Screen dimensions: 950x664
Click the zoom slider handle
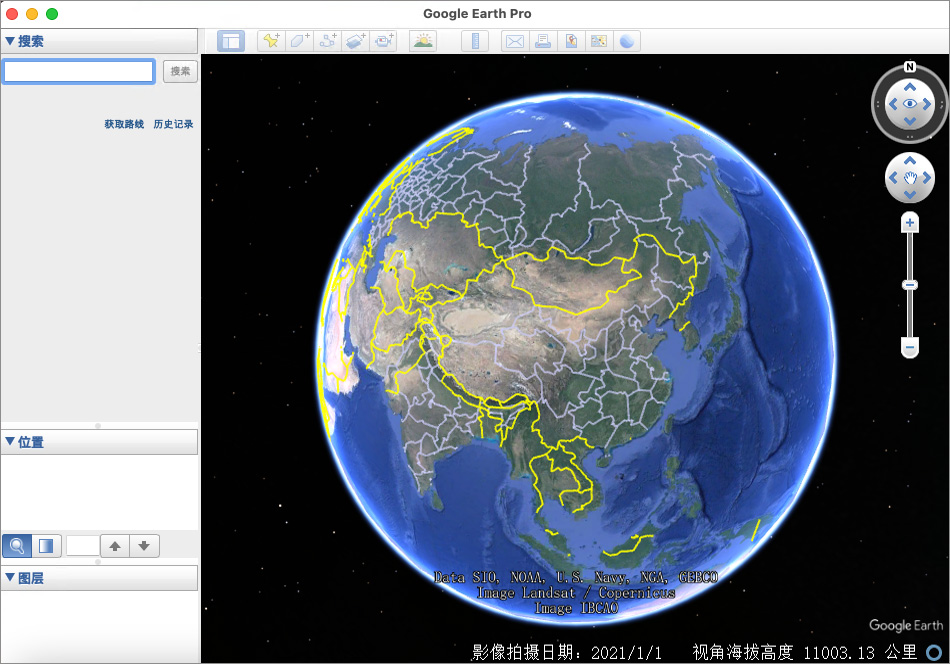[909, 285]
